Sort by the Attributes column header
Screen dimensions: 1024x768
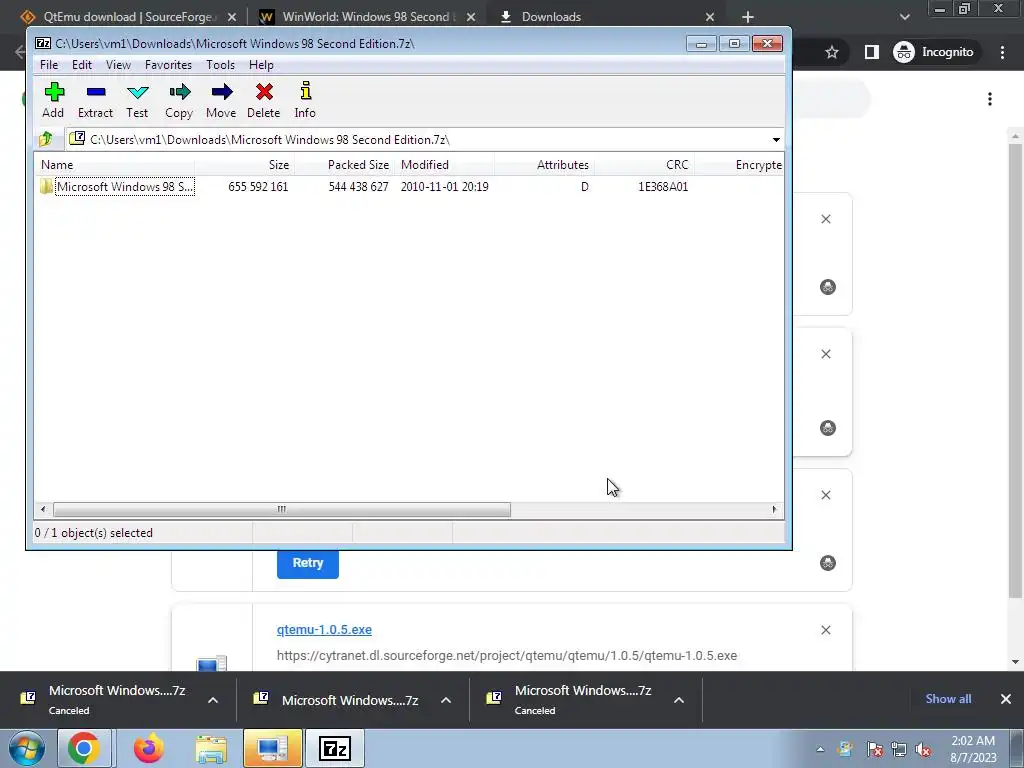point(545,165)
